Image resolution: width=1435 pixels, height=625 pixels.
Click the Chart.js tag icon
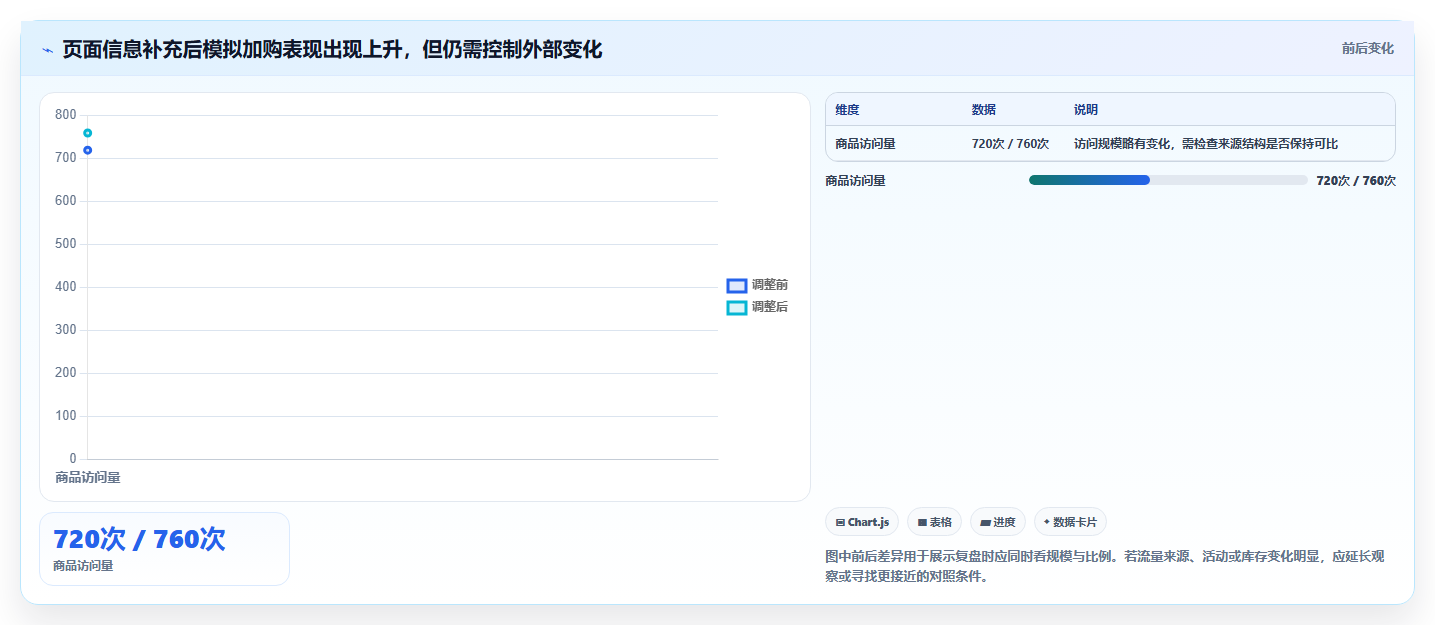coord(841,522)
